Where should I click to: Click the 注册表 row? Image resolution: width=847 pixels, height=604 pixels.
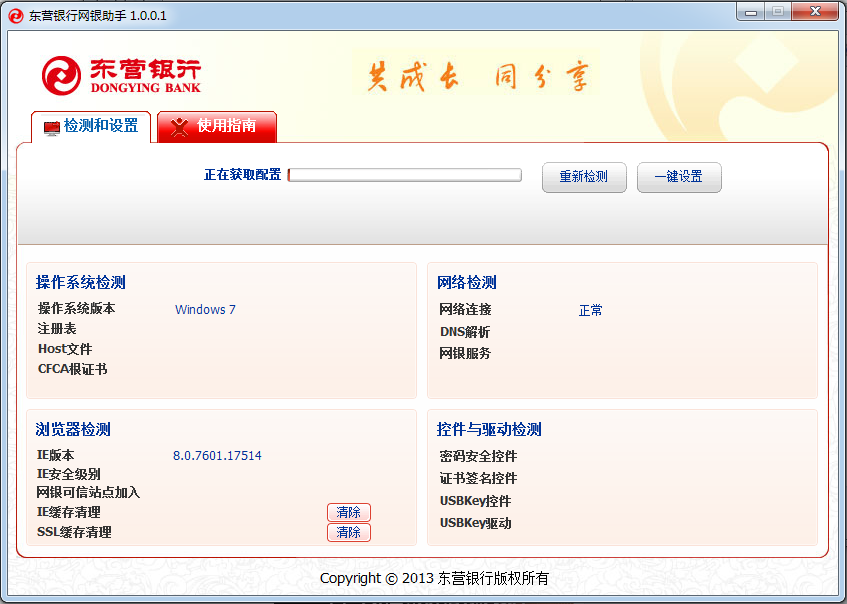57,328
